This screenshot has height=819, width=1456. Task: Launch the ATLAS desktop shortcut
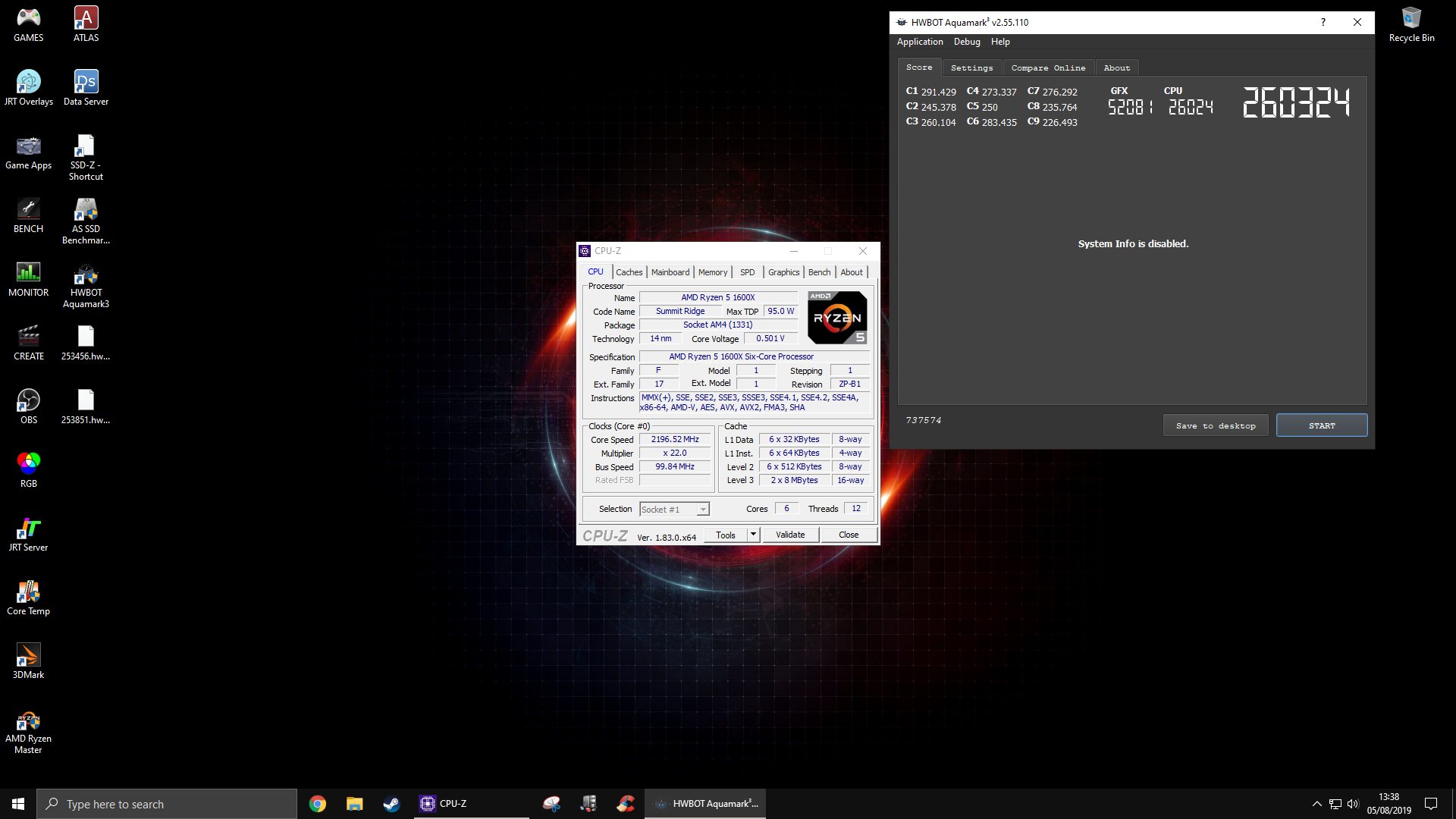pos(86,24)
